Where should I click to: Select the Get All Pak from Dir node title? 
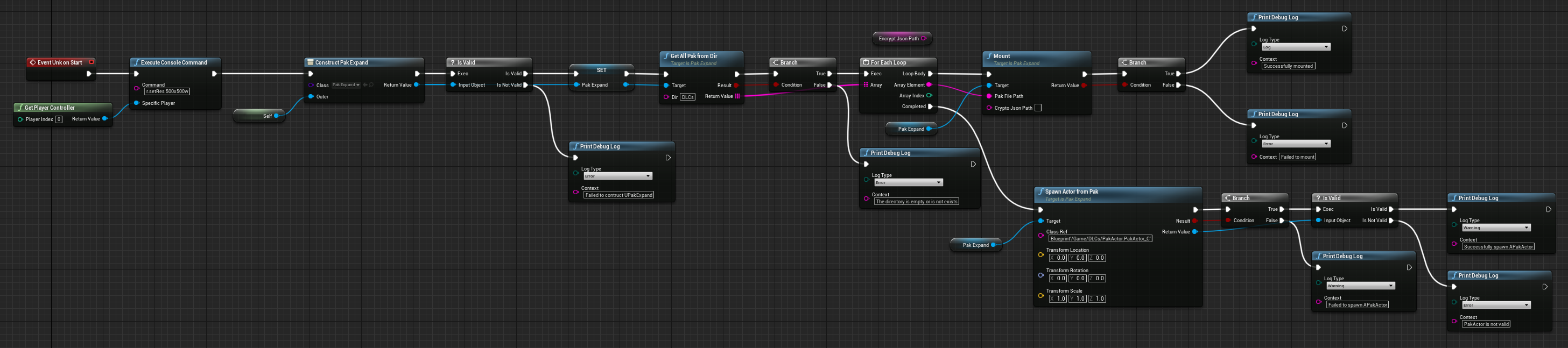(x=694, y=56)
